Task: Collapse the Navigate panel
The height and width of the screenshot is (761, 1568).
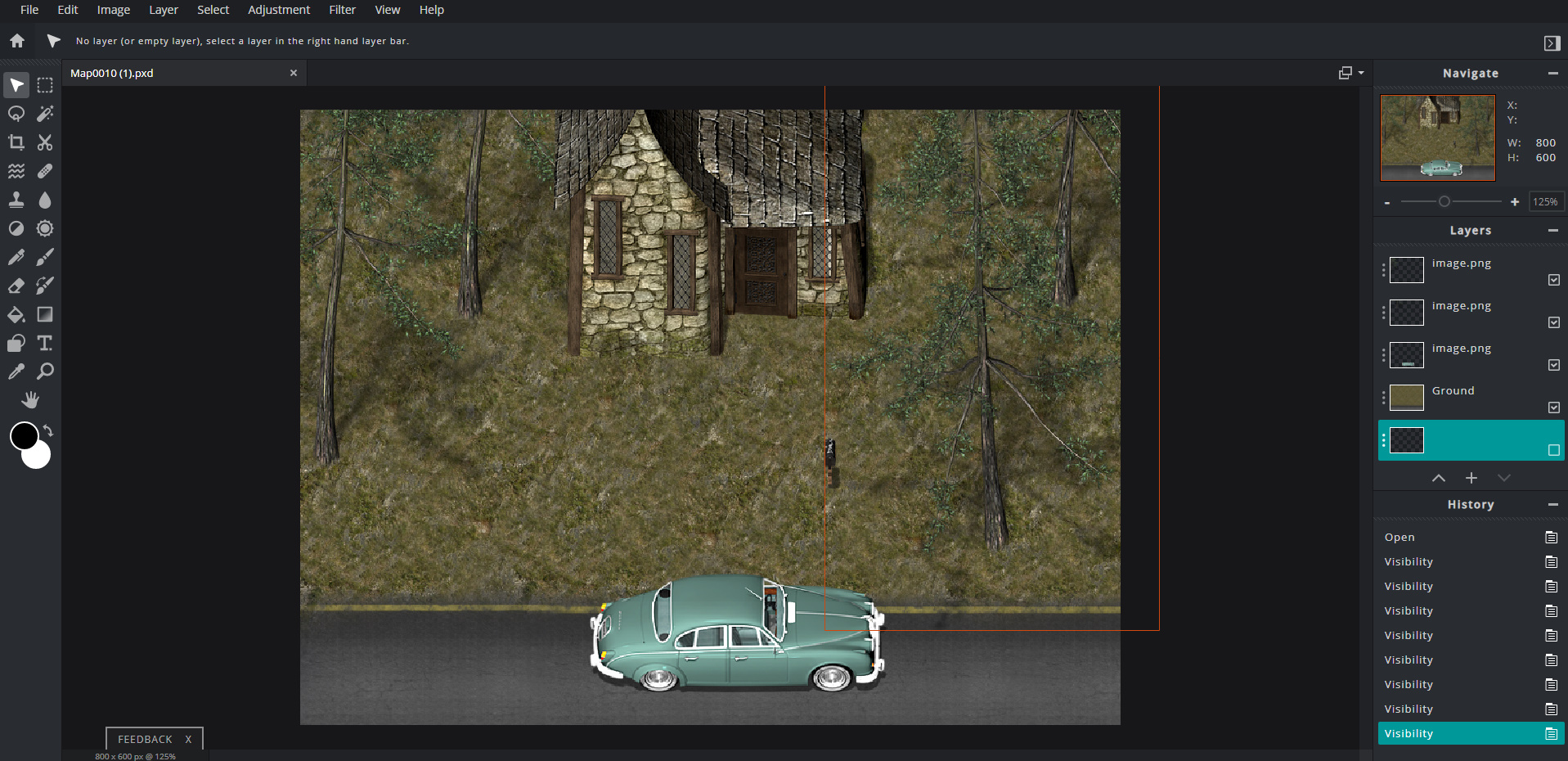Action: pyautogui.click(x=1552, y=73)
